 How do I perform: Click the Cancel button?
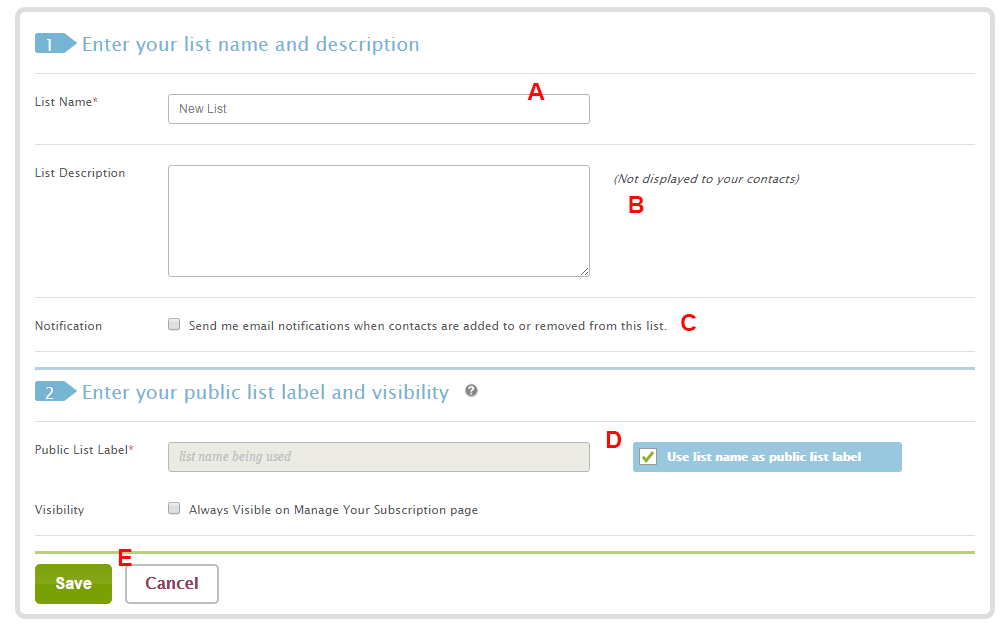coord(171,583)
